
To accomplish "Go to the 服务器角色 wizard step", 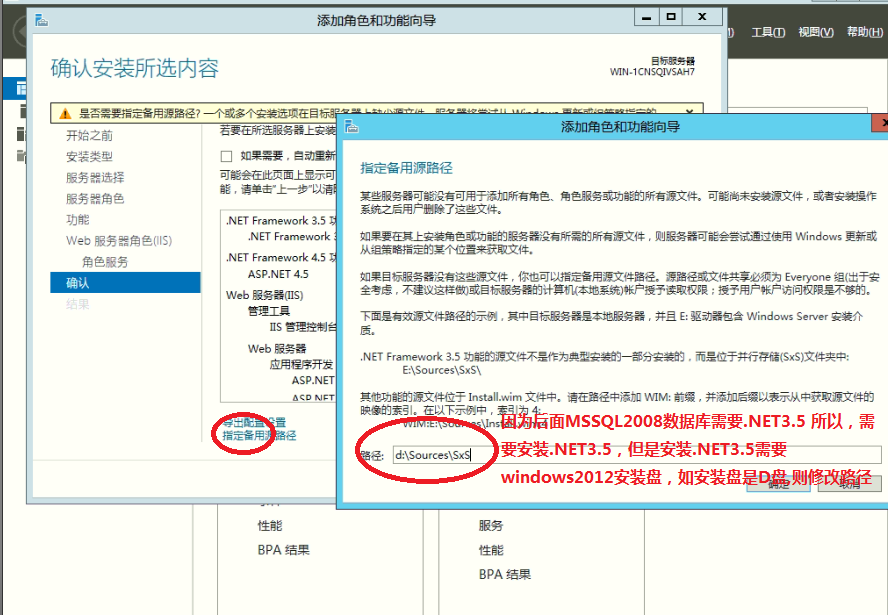I will click(x=95, y=199).
